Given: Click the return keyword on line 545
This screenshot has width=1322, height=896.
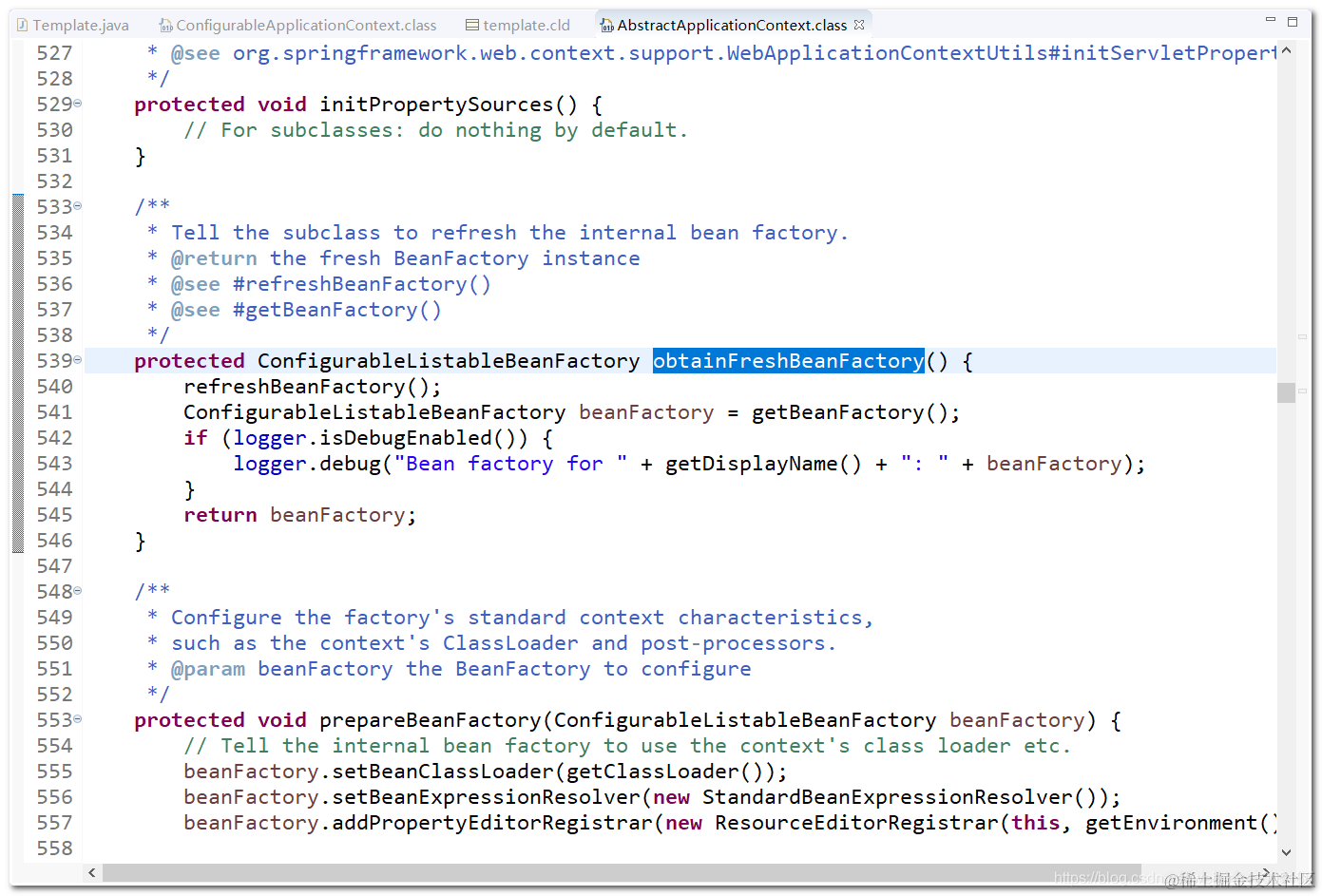Looking at the screenshot, I should 220,515.
